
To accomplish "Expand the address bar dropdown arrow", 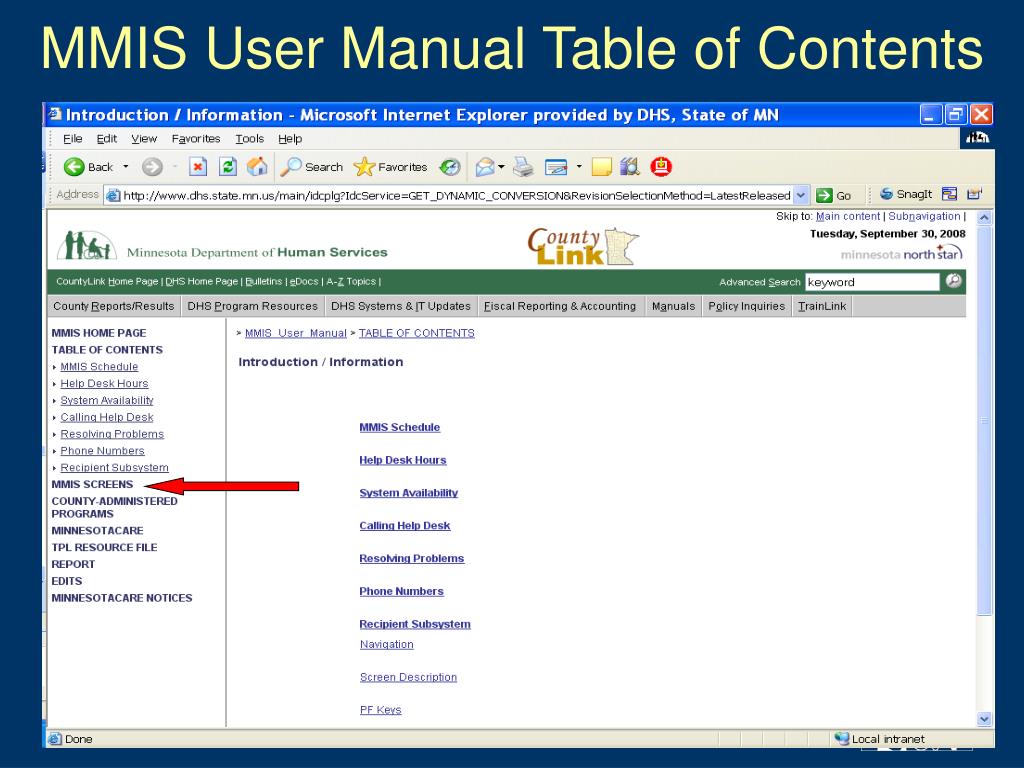I will pos(800,195).
